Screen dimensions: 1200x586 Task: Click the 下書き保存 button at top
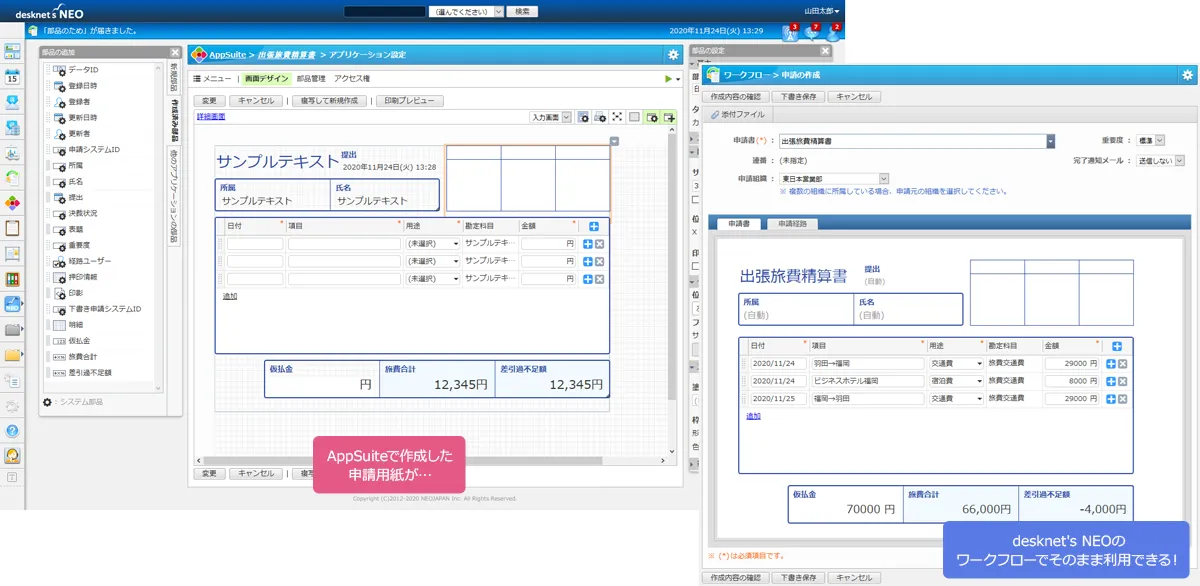click(800, 97)
